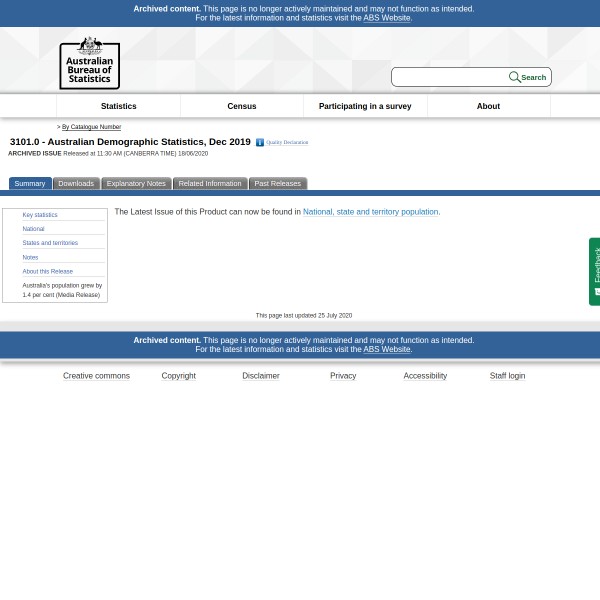Open the Creative commons footer link

point(96,376)
